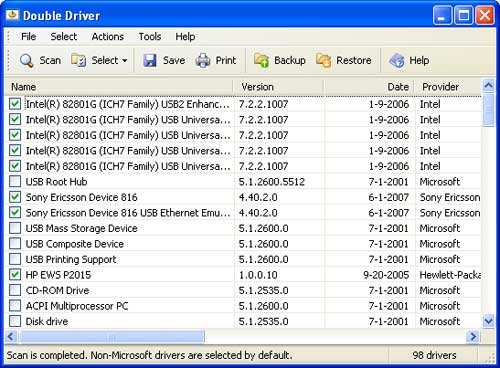Select the CD-ROM Drive row name

[x=57, y=290]
